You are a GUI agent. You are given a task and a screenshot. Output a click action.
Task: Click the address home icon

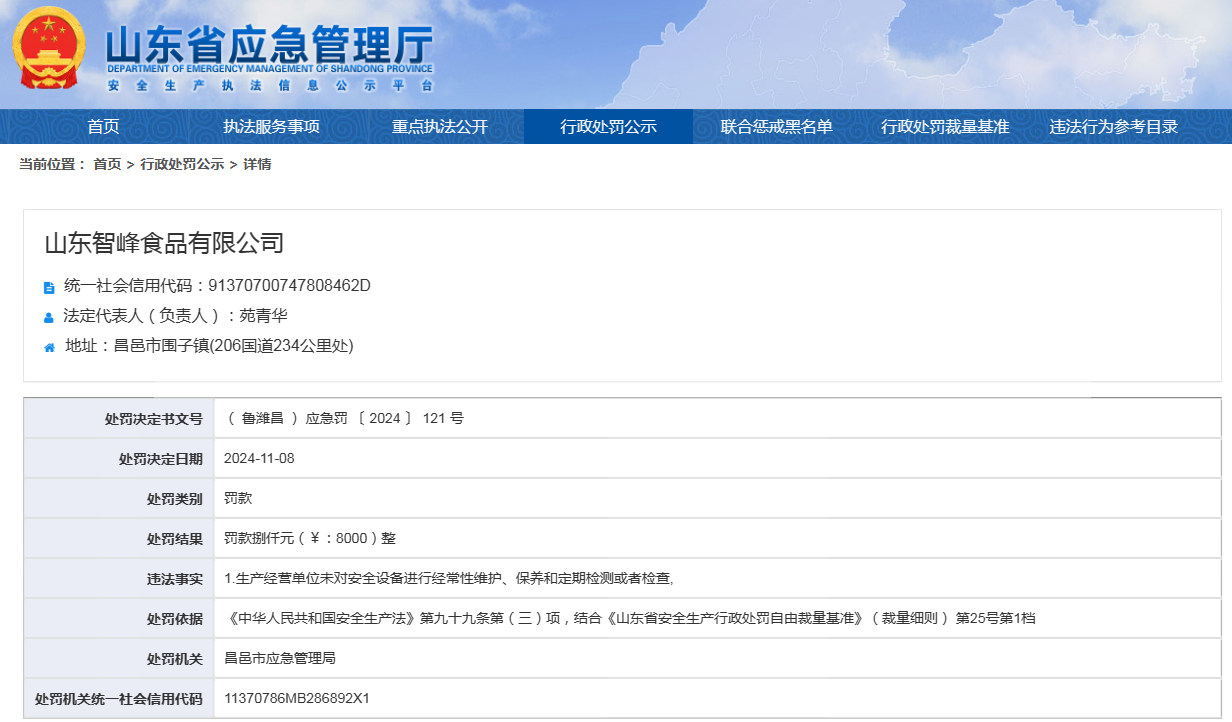[49, 347]
